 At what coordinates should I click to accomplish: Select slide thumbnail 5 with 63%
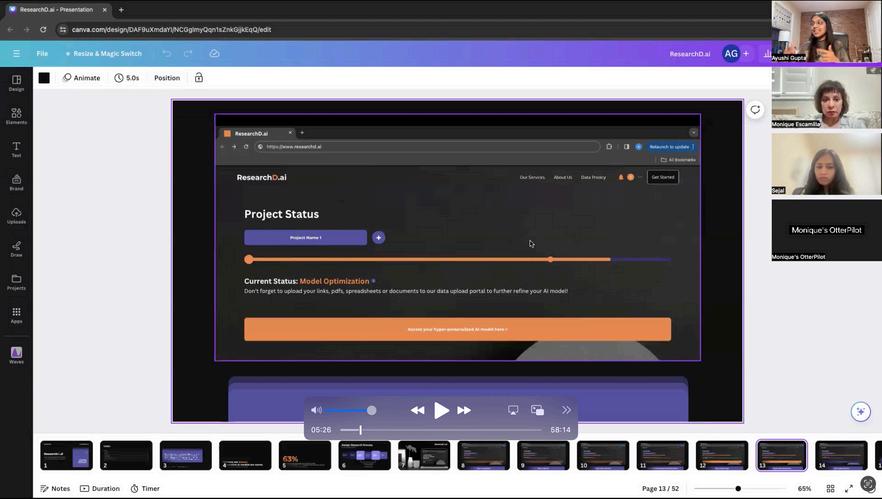[x=305, y=455]
